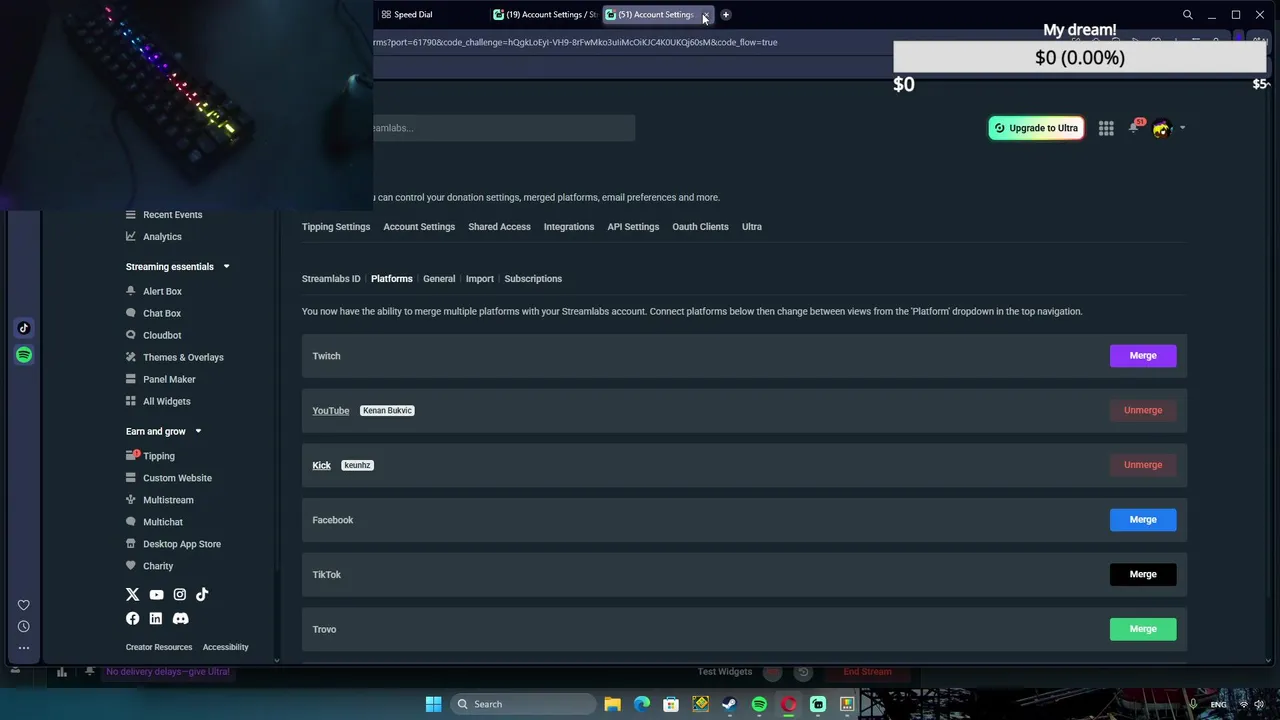The width and height of the screenshot is (1280, 720).
Task: Unmerge the YouTube account
Action: click(1143, 410)
